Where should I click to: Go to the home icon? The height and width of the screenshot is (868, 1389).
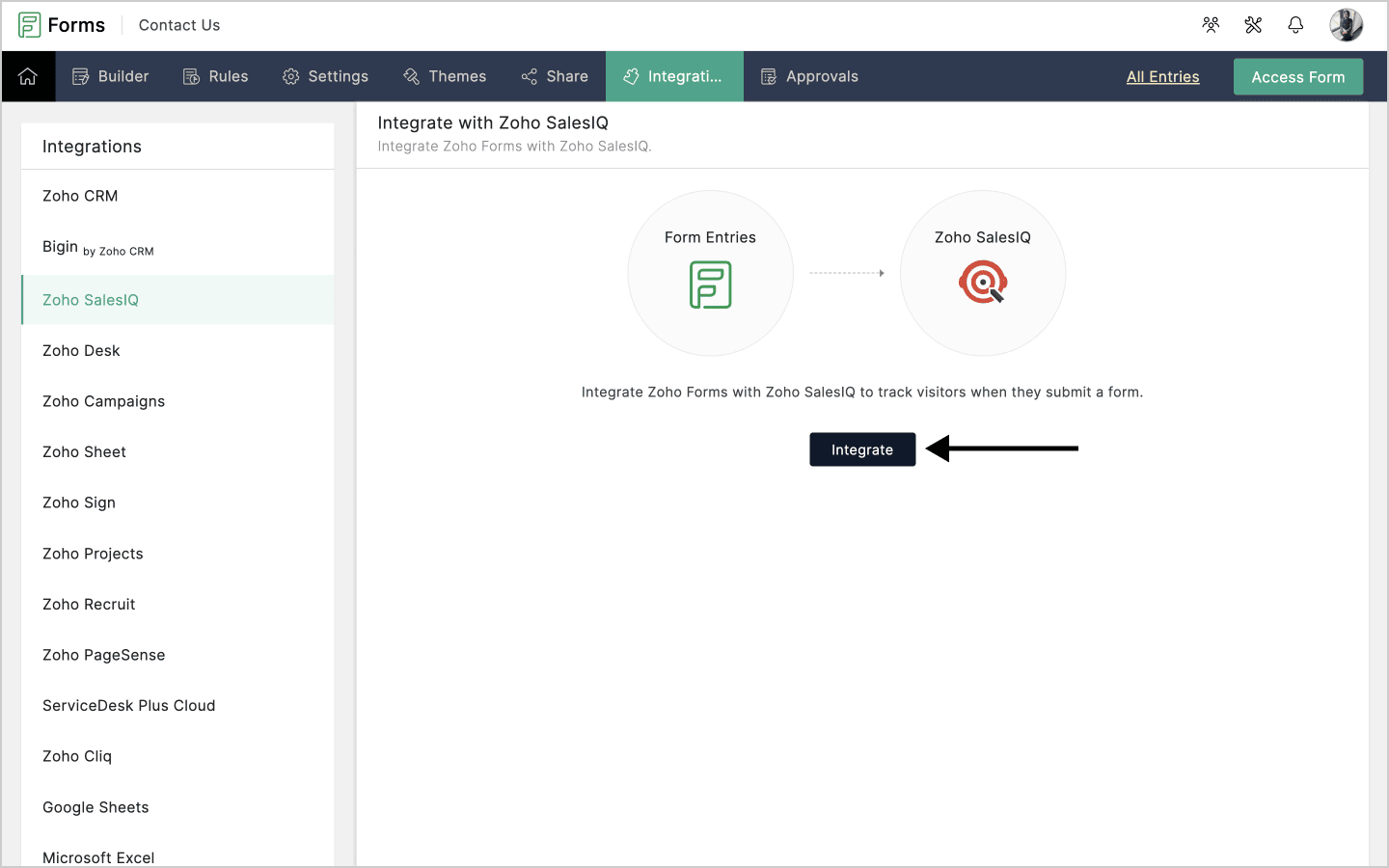tap(28, 76)
